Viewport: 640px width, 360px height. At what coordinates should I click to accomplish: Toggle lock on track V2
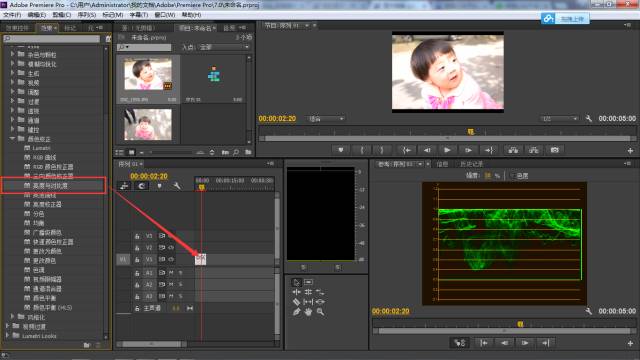point(137,247)
